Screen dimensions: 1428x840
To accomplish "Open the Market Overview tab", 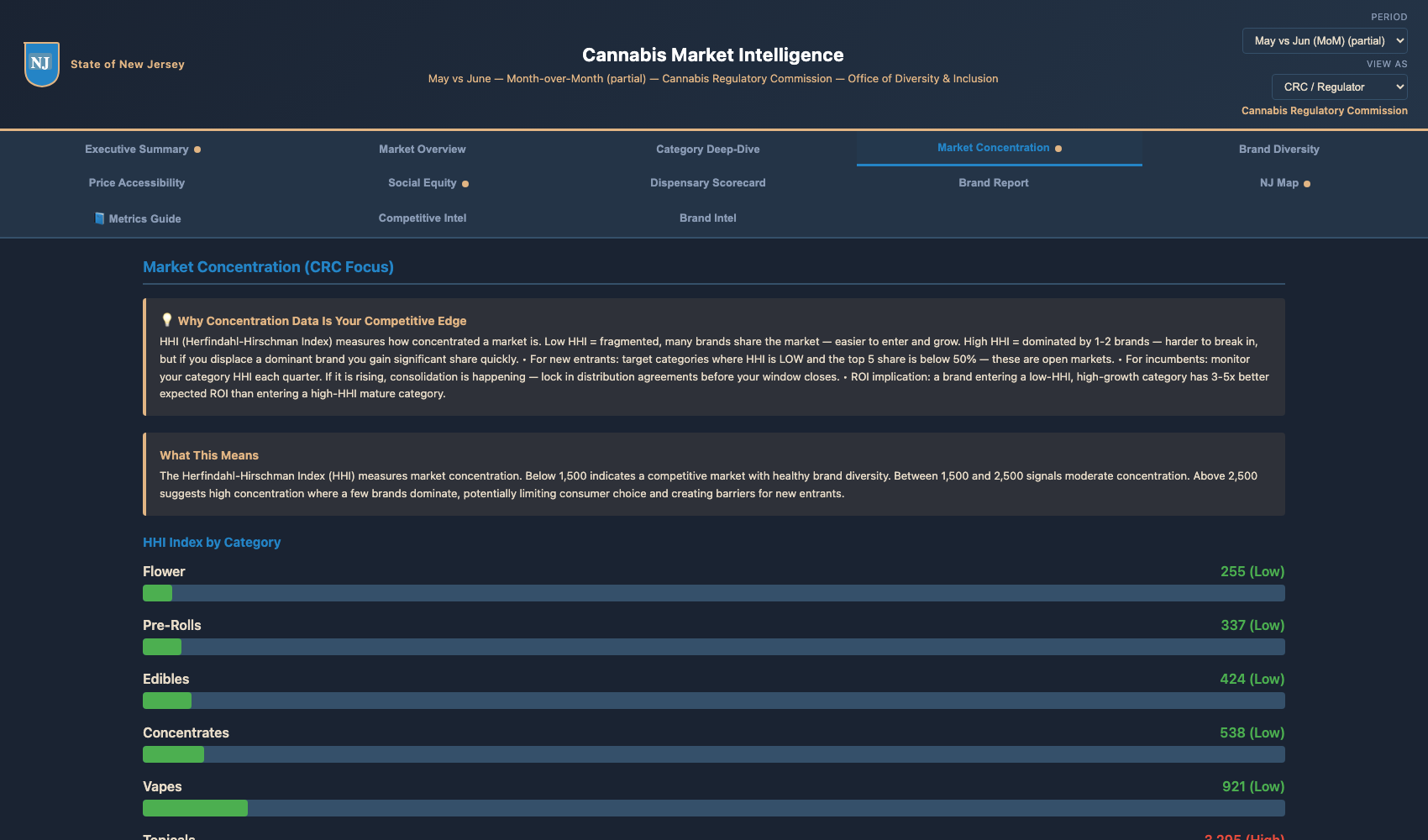I will pos(423,149).
